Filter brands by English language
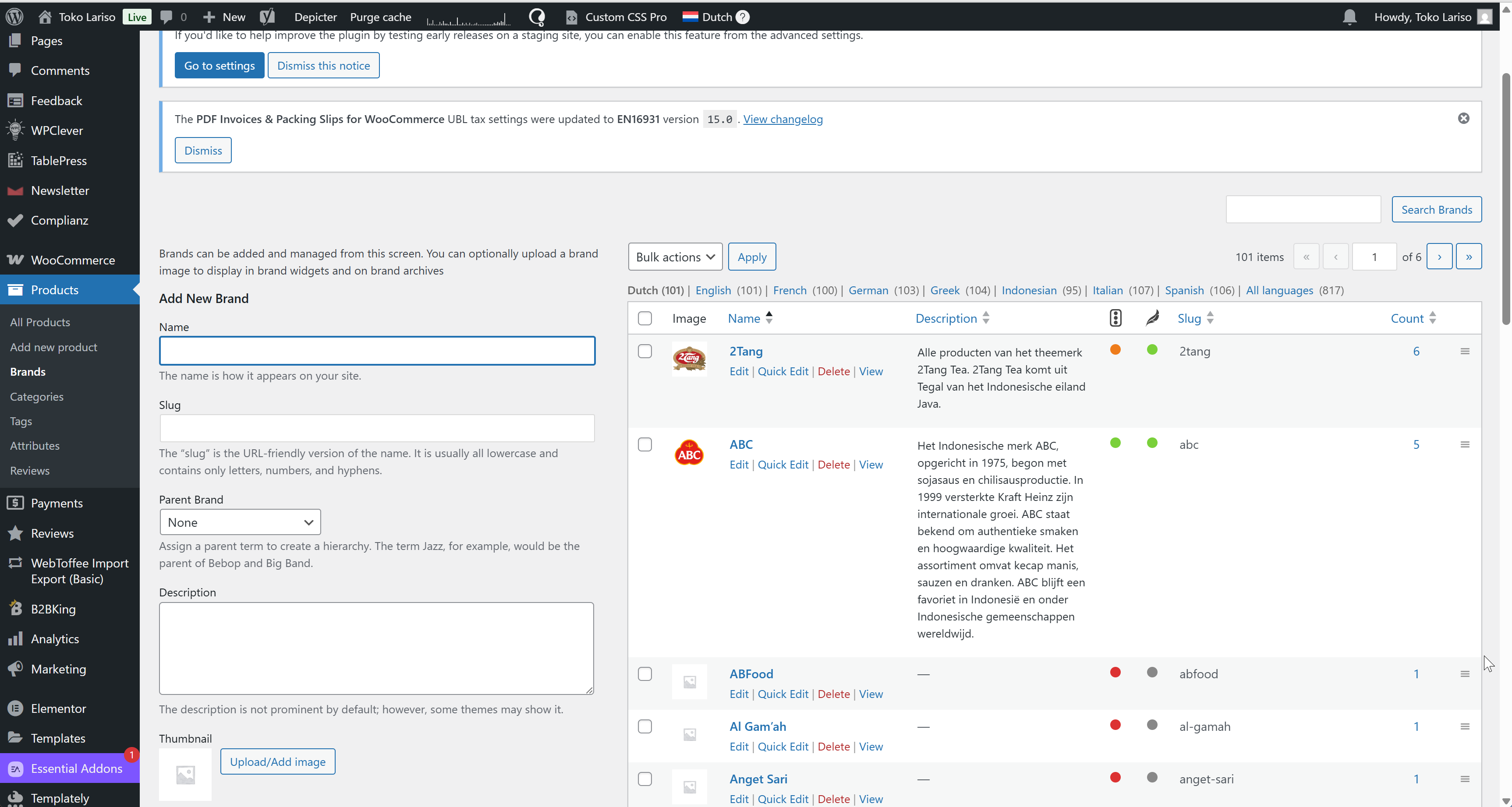 pos(713,290)
